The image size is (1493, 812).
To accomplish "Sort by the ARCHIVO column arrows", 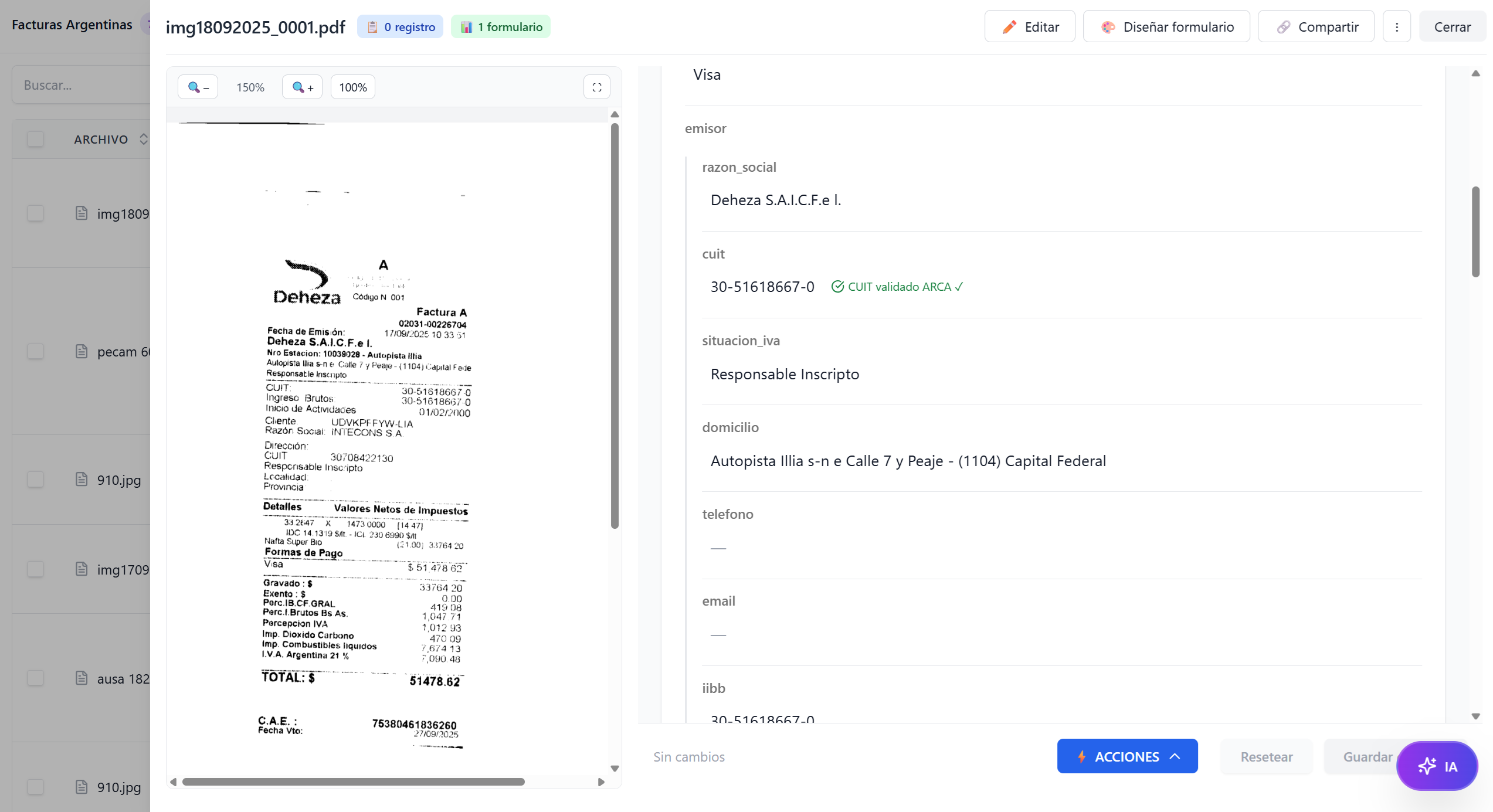I will click(144, 140).
